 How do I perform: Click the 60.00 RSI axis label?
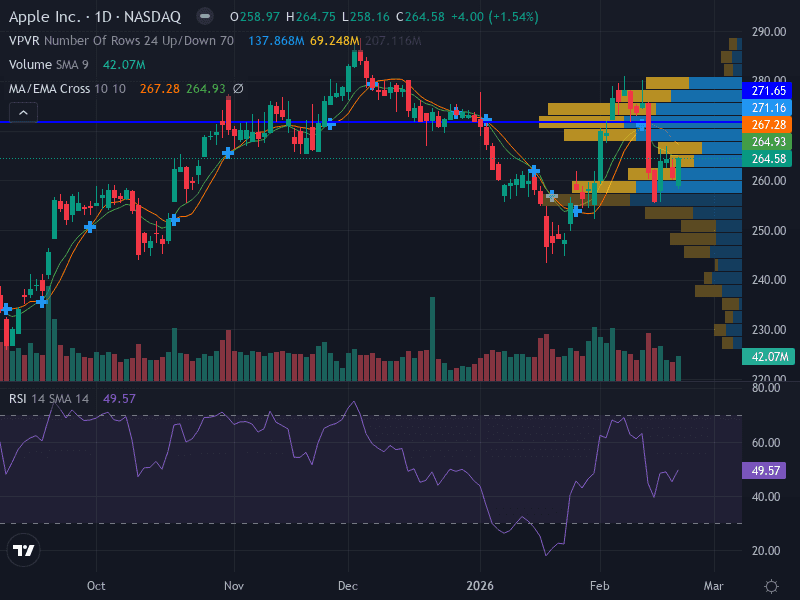[x=766, y=442]
